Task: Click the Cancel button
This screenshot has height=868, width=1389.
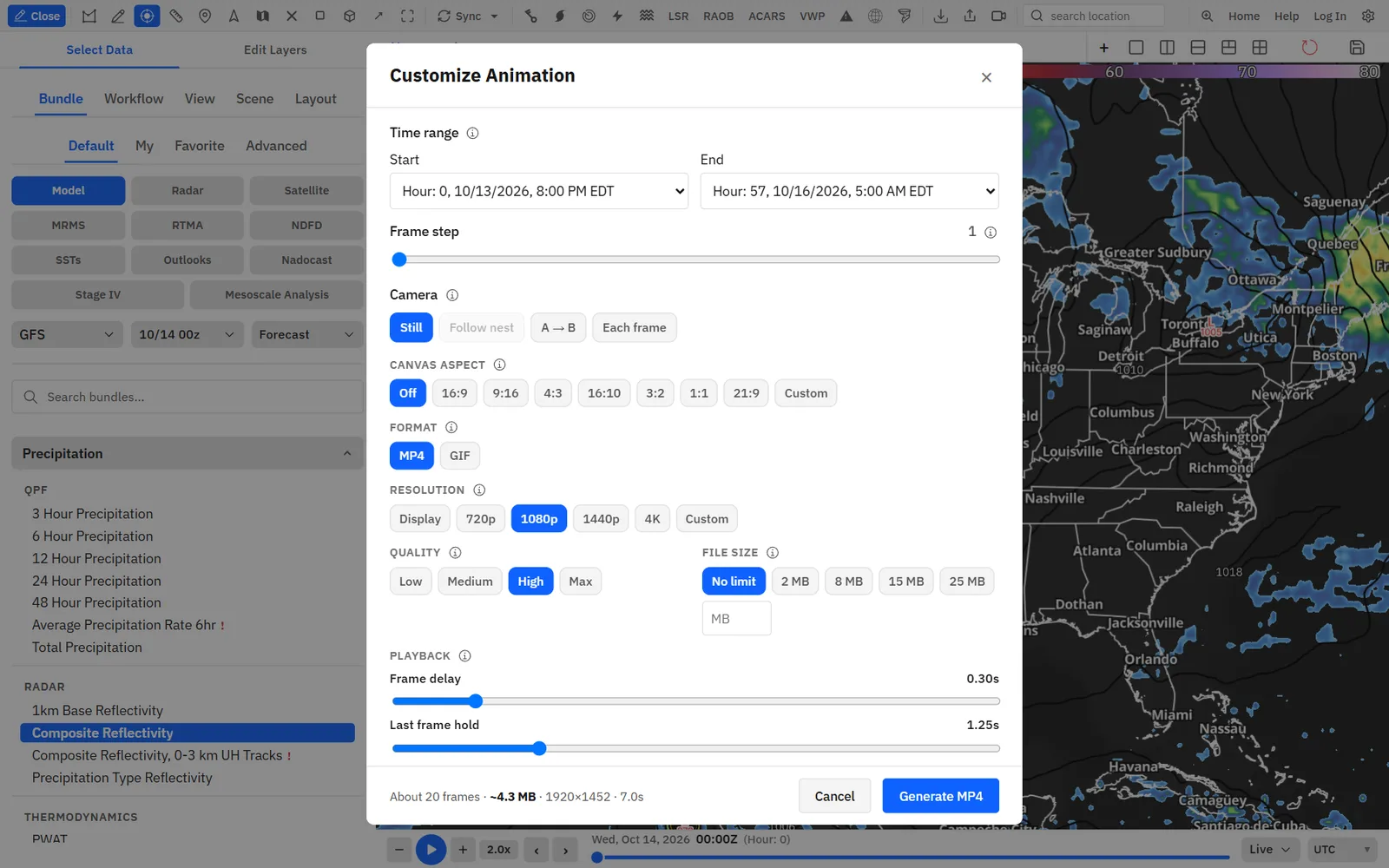Action: click(834, 796)
